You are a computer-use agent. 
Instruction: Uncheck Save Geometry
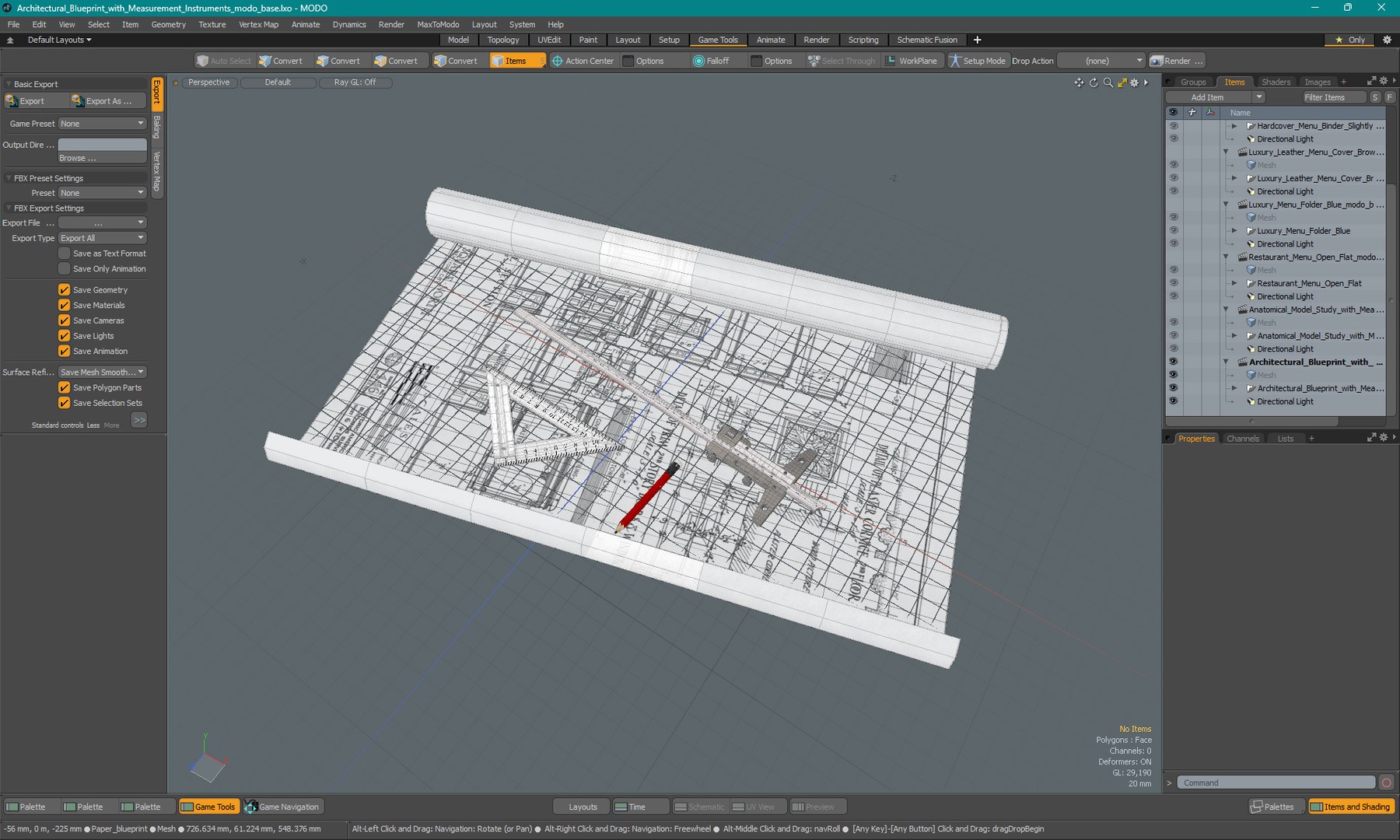65,289
